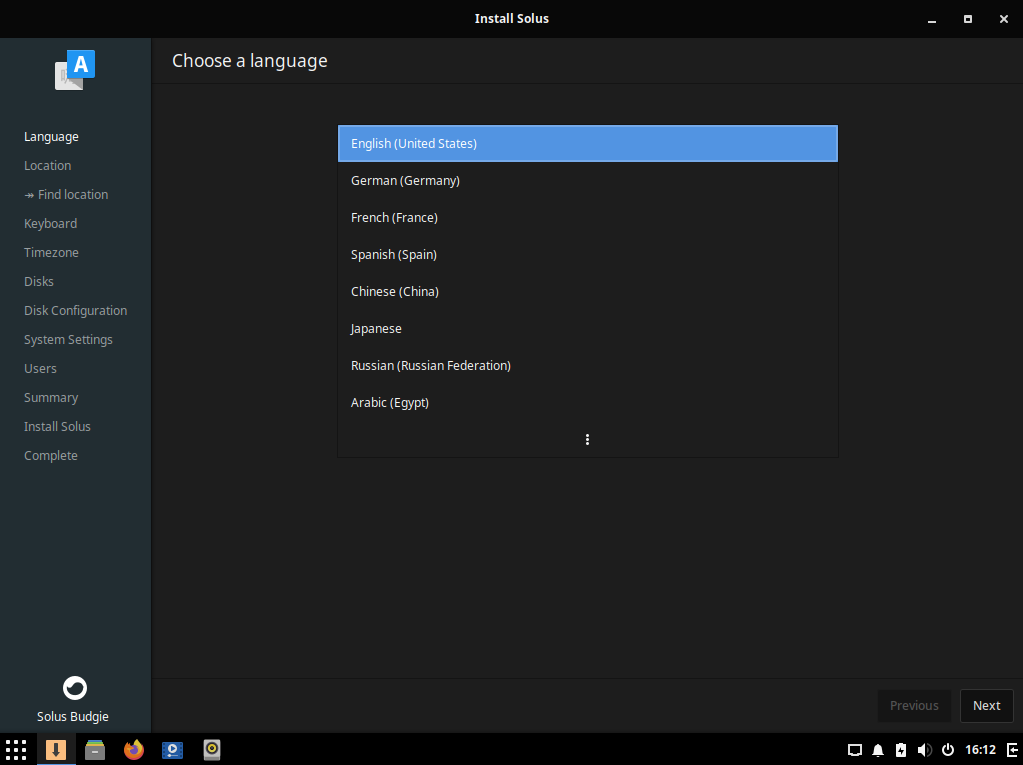This screenshot has width=1023, height=765.
Task: Click the power icon in tray
Action: pyautogui.click(x=948, y=750)
